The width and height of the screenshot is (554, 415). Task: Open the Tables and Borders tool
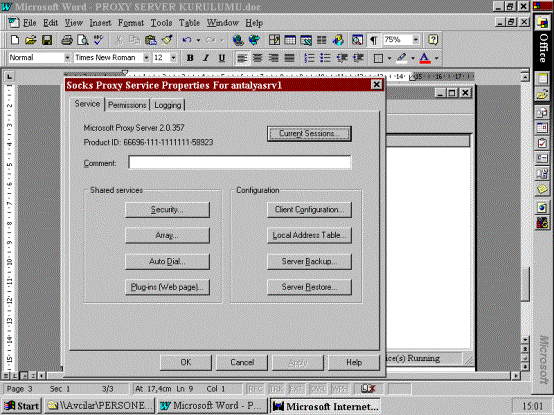(274, 40)
